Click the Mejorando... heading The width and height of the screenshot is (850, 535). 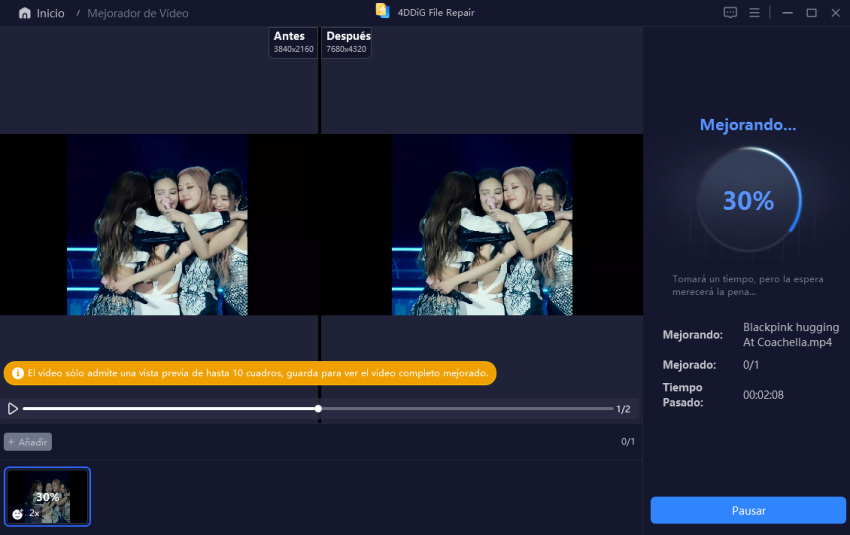click(x=748, y=125)
